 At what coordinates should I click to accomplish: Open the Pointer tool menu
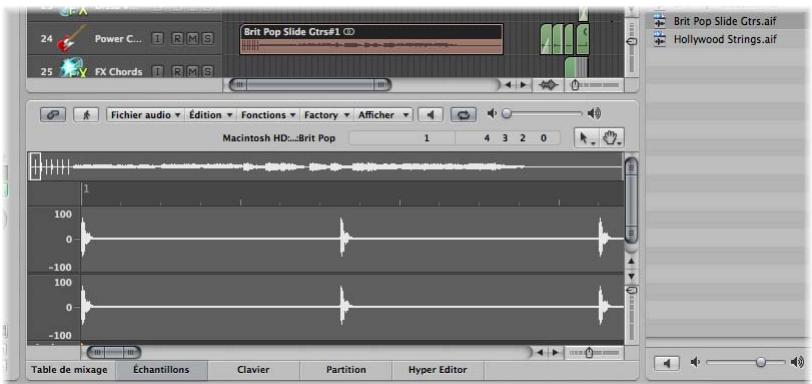click(x=586, y=138)
